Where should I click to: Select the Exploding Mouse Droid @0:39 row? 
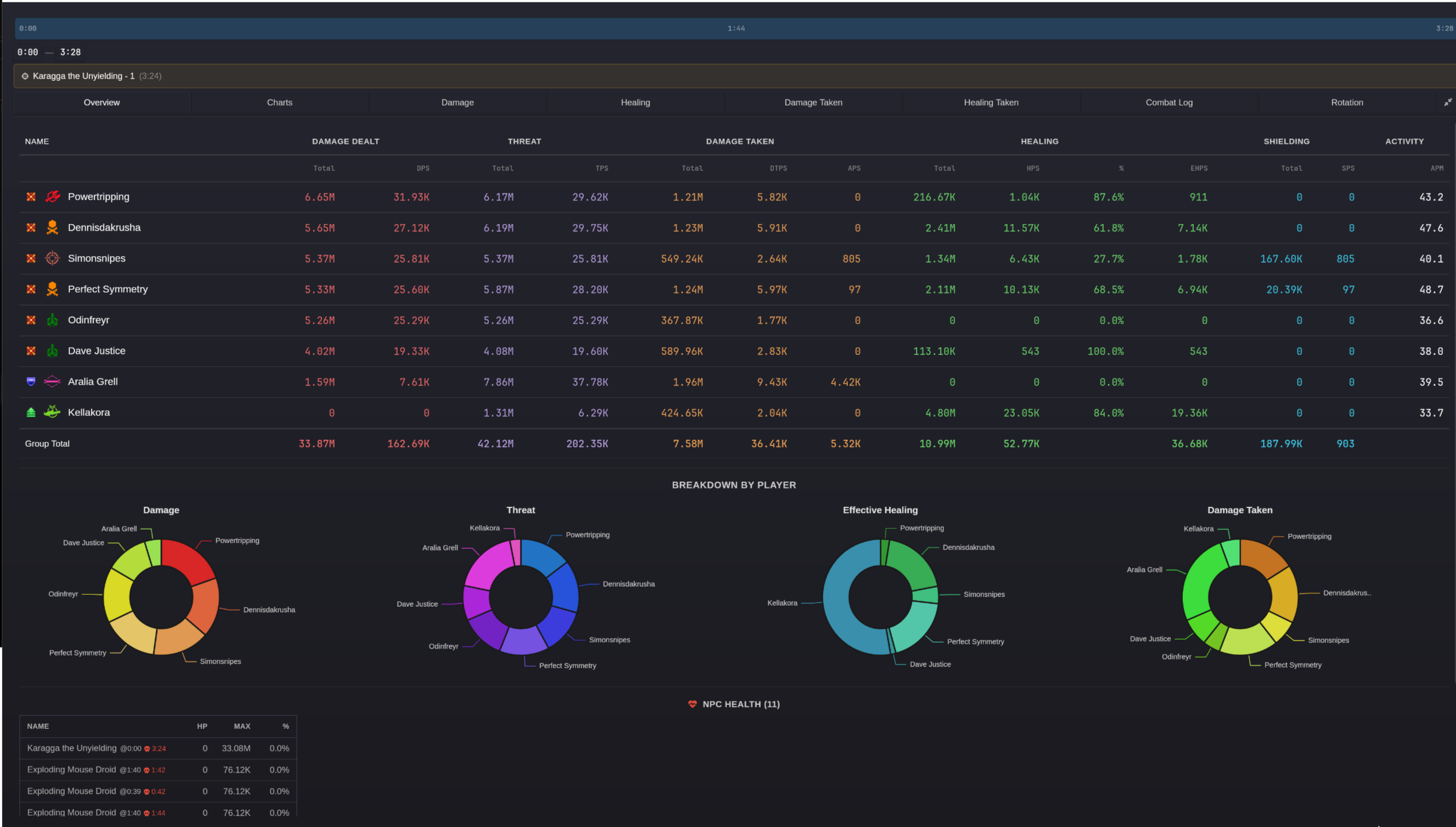point(158,791)
